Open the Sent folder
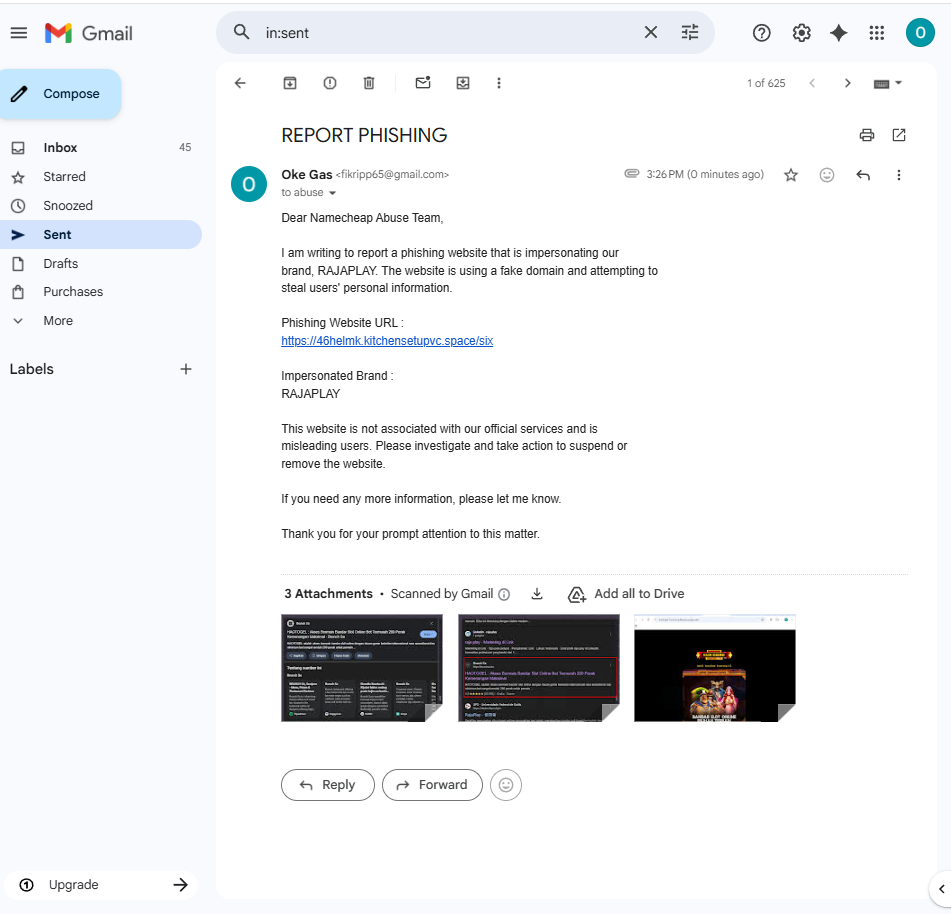This screenshot has height=914, width=951. pyautogui.click(x=100, y=235)
